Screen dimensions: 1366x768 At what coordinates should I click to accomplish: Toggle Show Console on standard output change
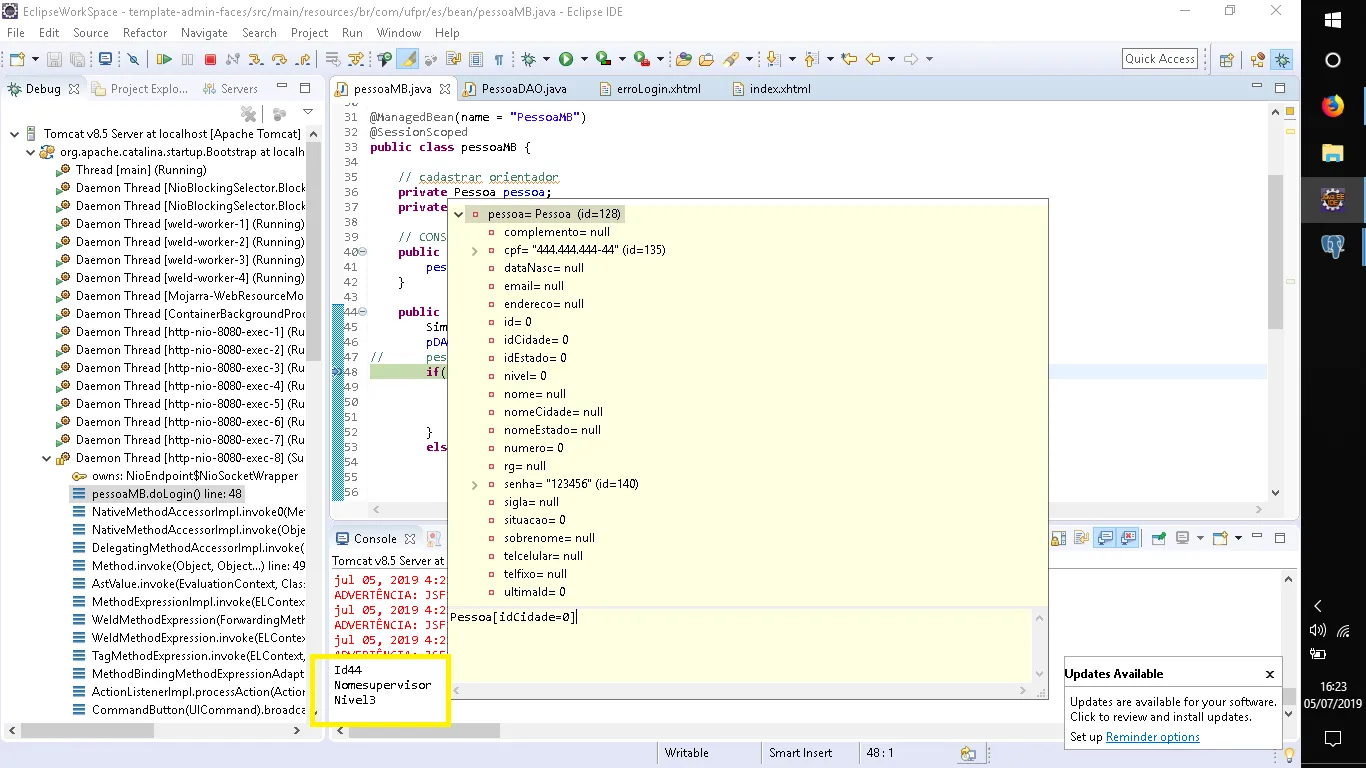coord(1105,538)
